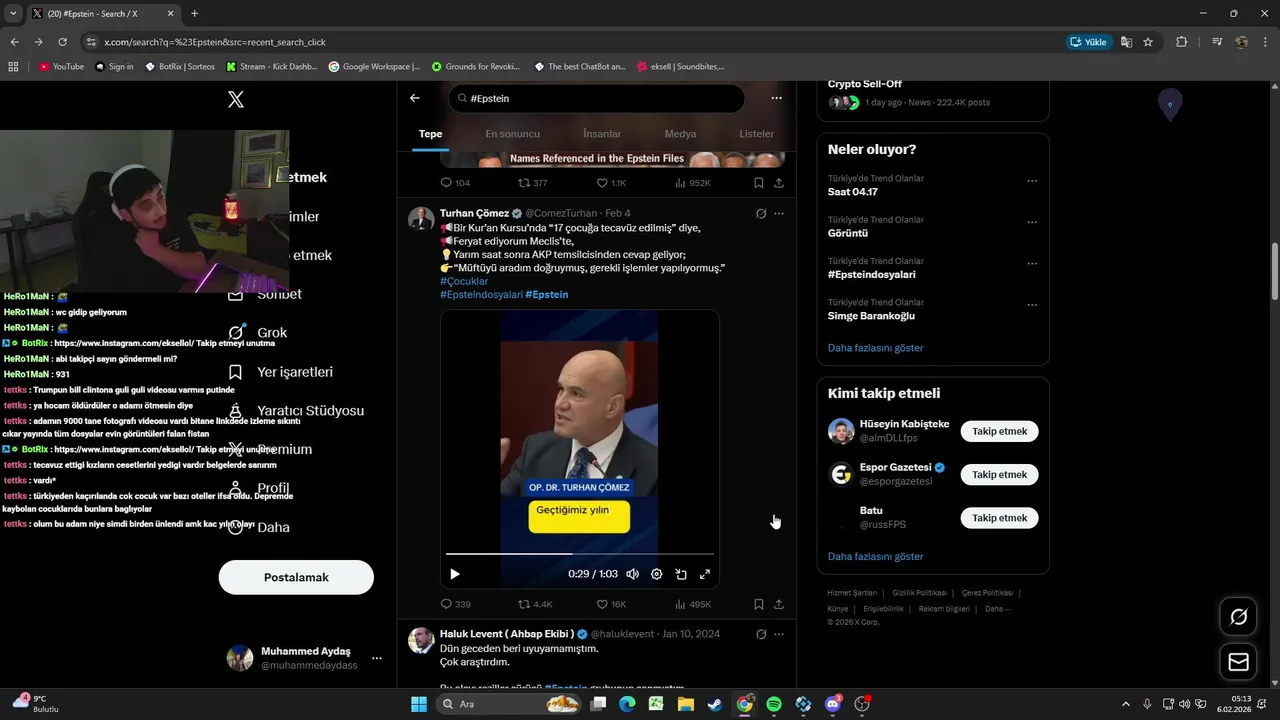
Task: Switch to the En sonuncu tab
Action: pos(512,134)
